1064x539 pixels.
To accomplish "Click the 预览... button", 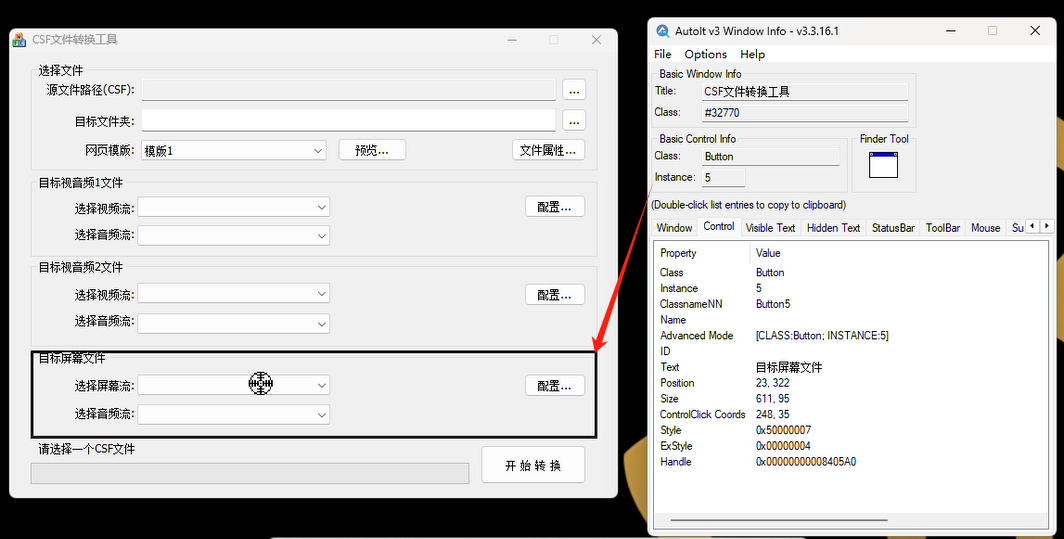I will click(x=372, y=150).
